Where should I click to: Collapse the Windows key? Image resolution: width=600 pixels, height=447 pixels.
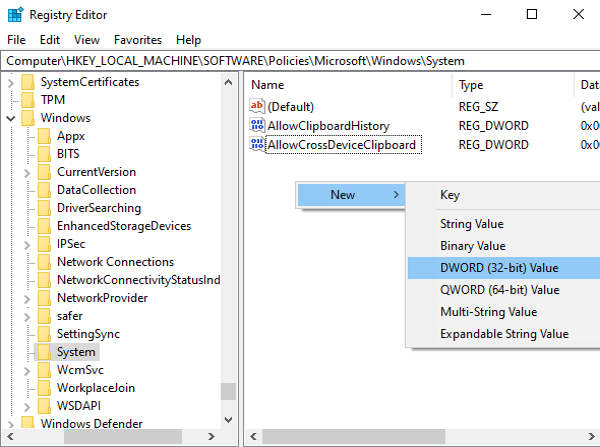[x=11, y=118]
